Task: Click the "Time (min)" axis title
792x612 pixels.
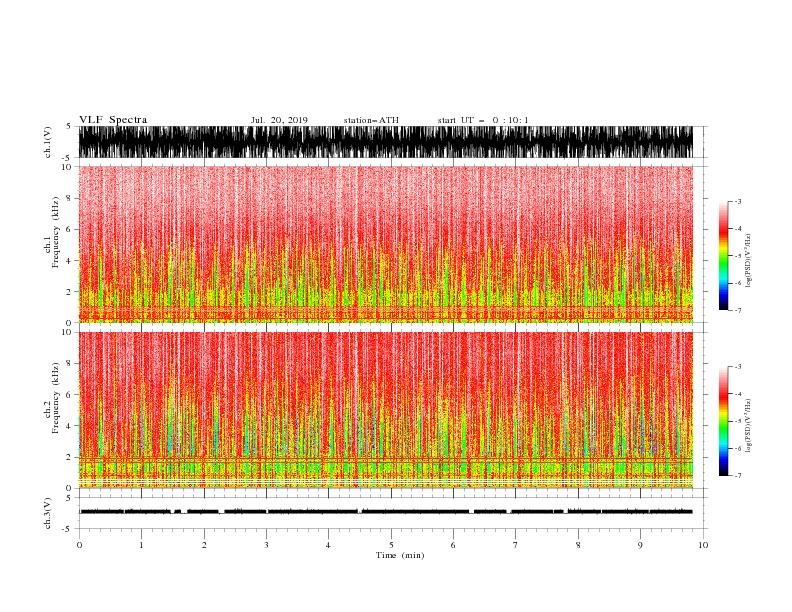Action: pos(400,555)
